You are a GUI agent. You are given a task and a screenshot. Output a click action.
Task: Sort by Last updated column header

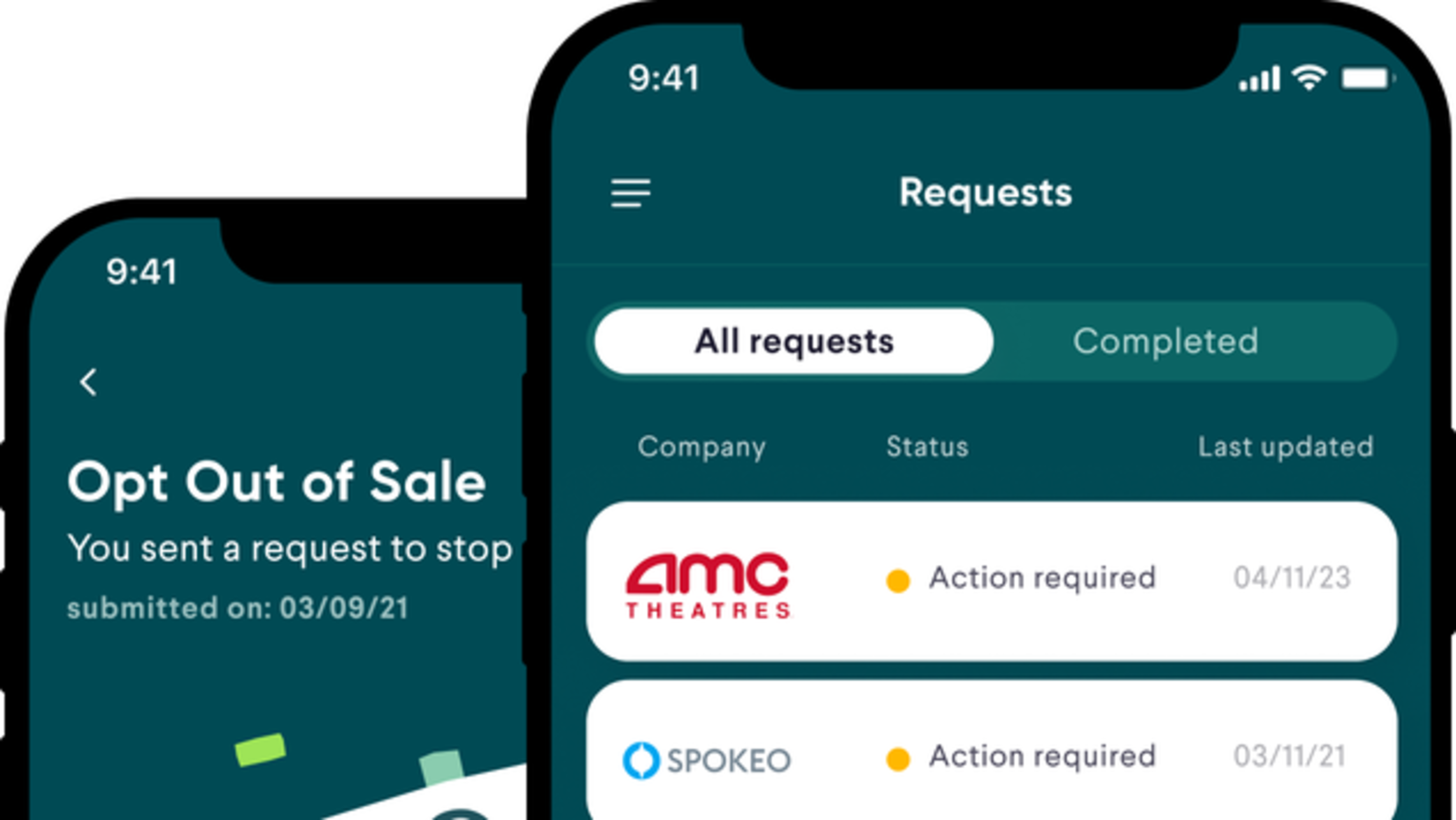click(x=1285, y=447)
